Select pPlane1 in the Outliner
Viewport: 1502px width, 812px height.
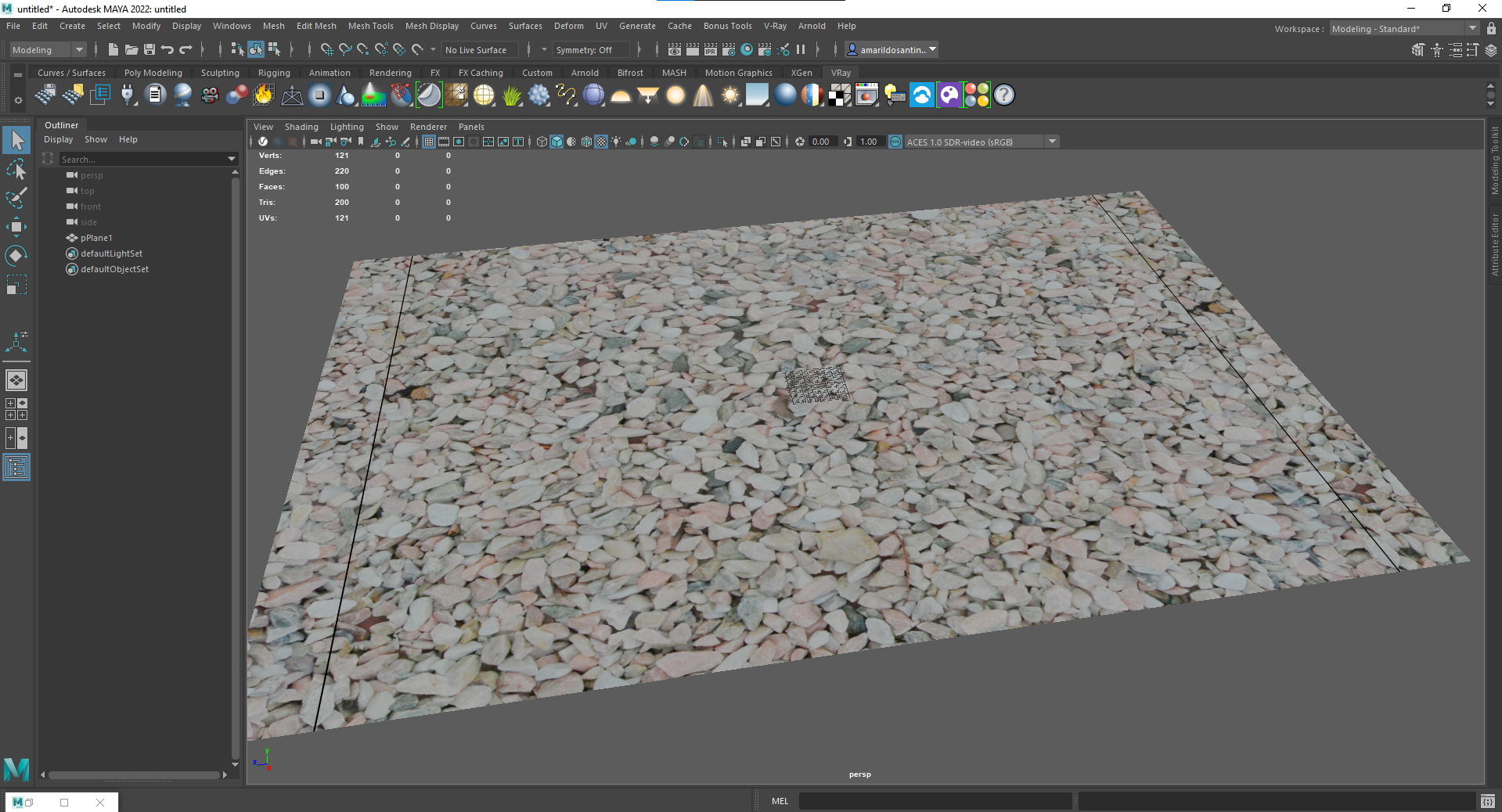[95, 238]
